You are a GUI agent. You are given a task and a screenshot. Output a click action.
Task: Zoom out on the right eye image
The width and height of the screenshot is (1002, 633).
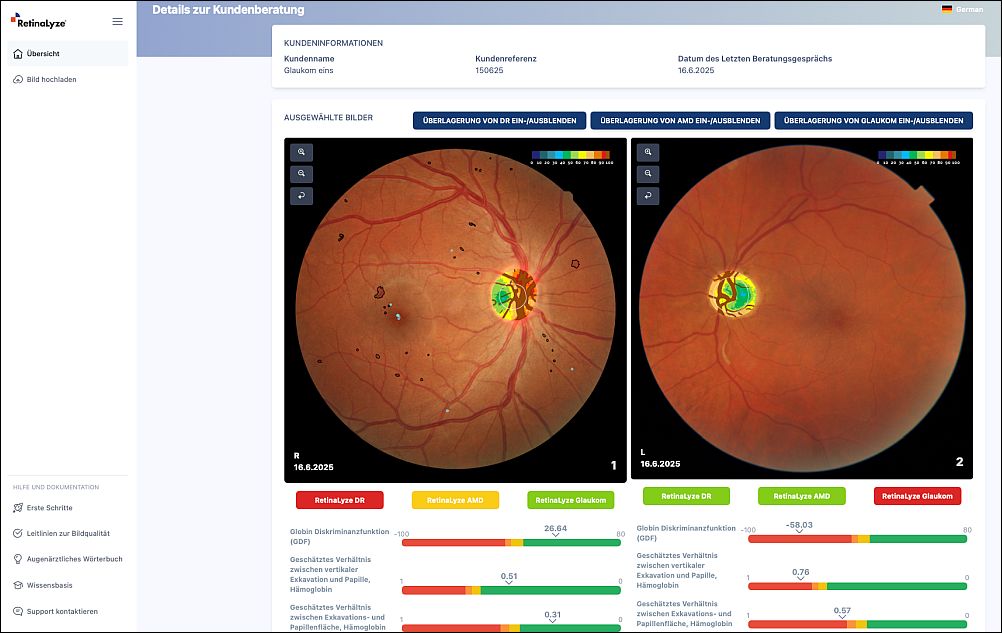click(x=301, y=174)
